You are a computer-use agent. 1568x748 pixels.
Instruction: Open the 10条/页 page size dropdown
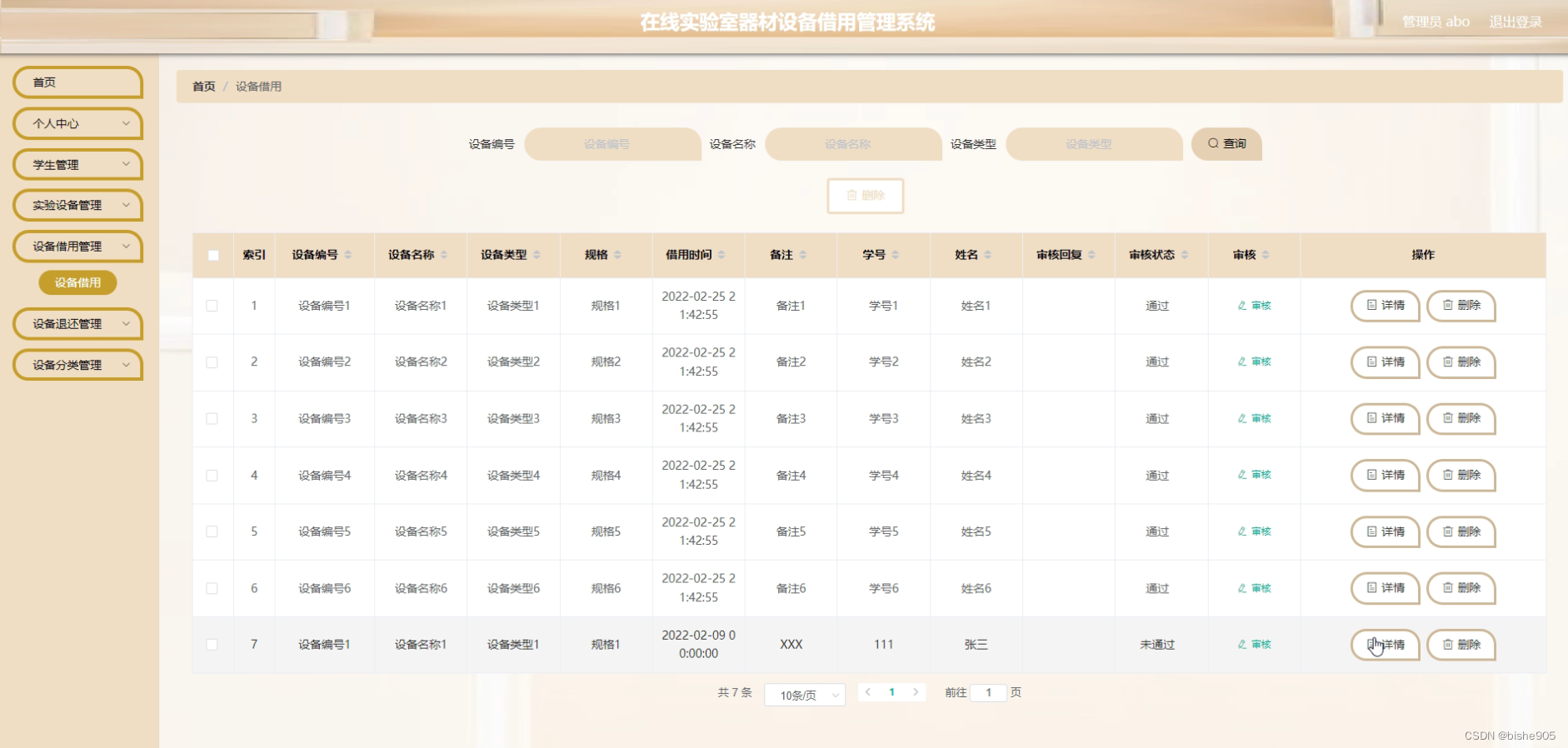pyautogui.click(x=805, y=695)
